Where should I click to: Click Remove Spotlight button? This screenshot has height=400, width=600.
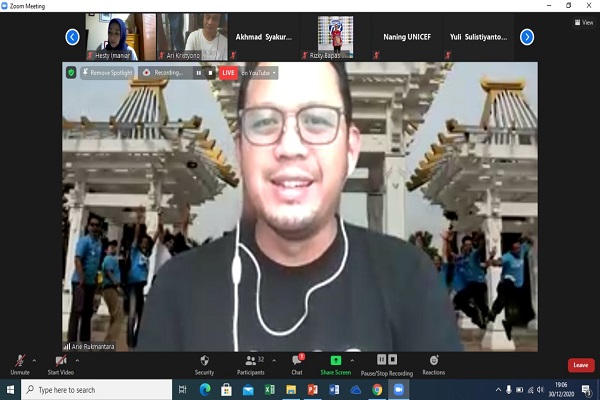pos(108,73)
